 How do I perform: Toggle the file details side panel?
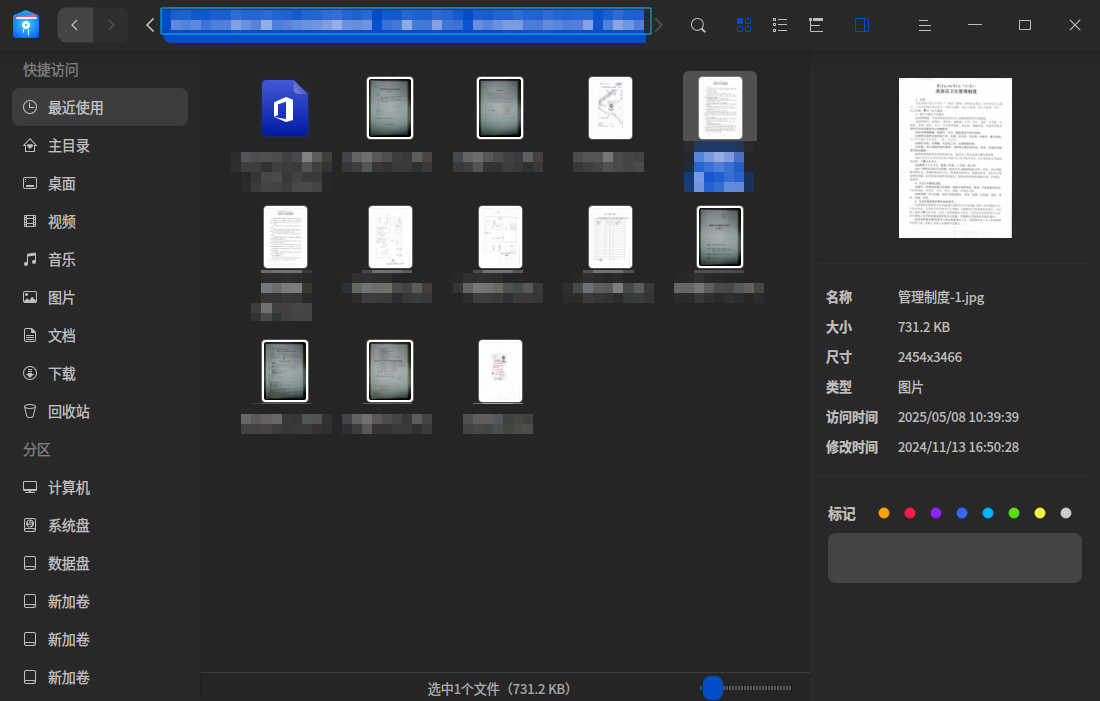(862, 25)
